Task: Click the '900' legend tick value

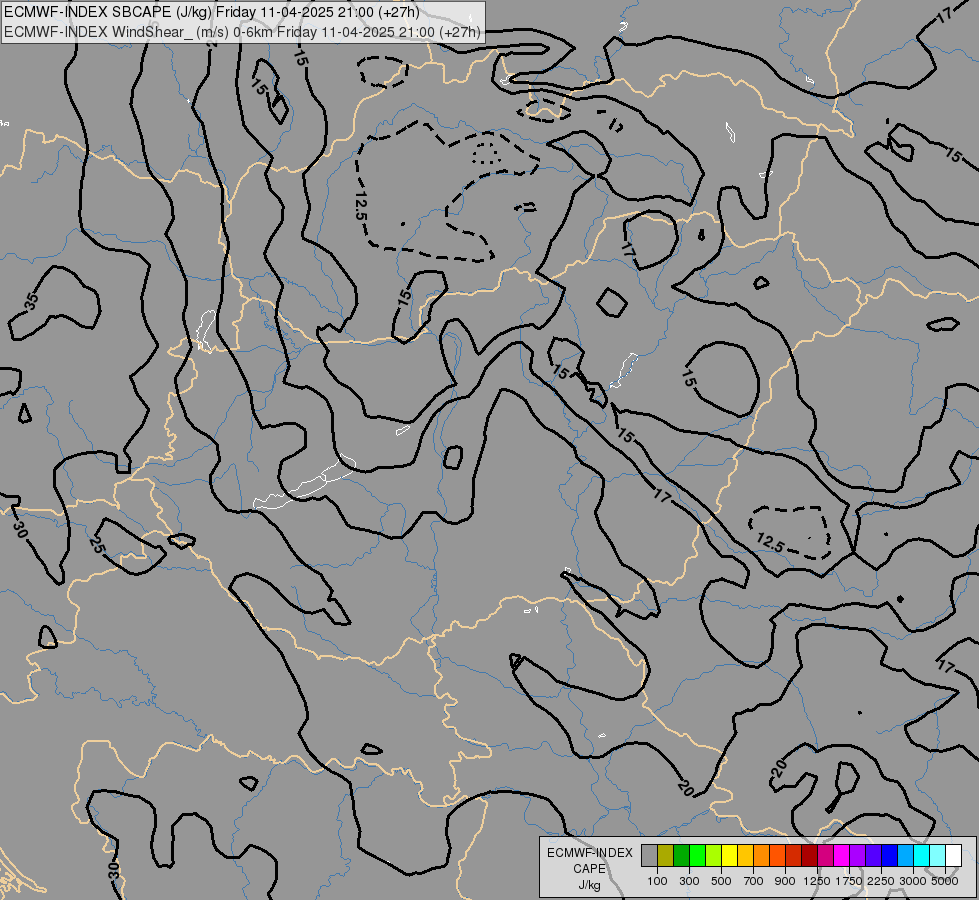Action: pos(785,881)
